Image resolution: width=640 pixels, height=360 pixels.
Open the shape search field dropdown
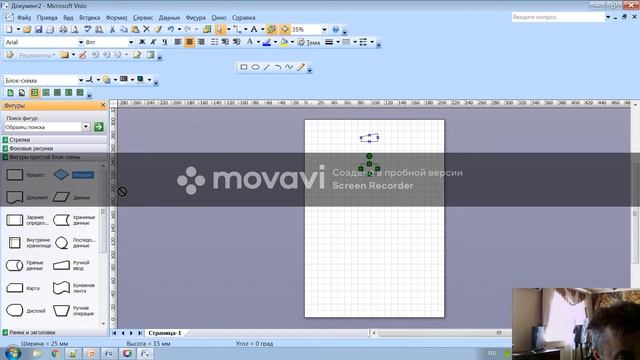(86, 127)
